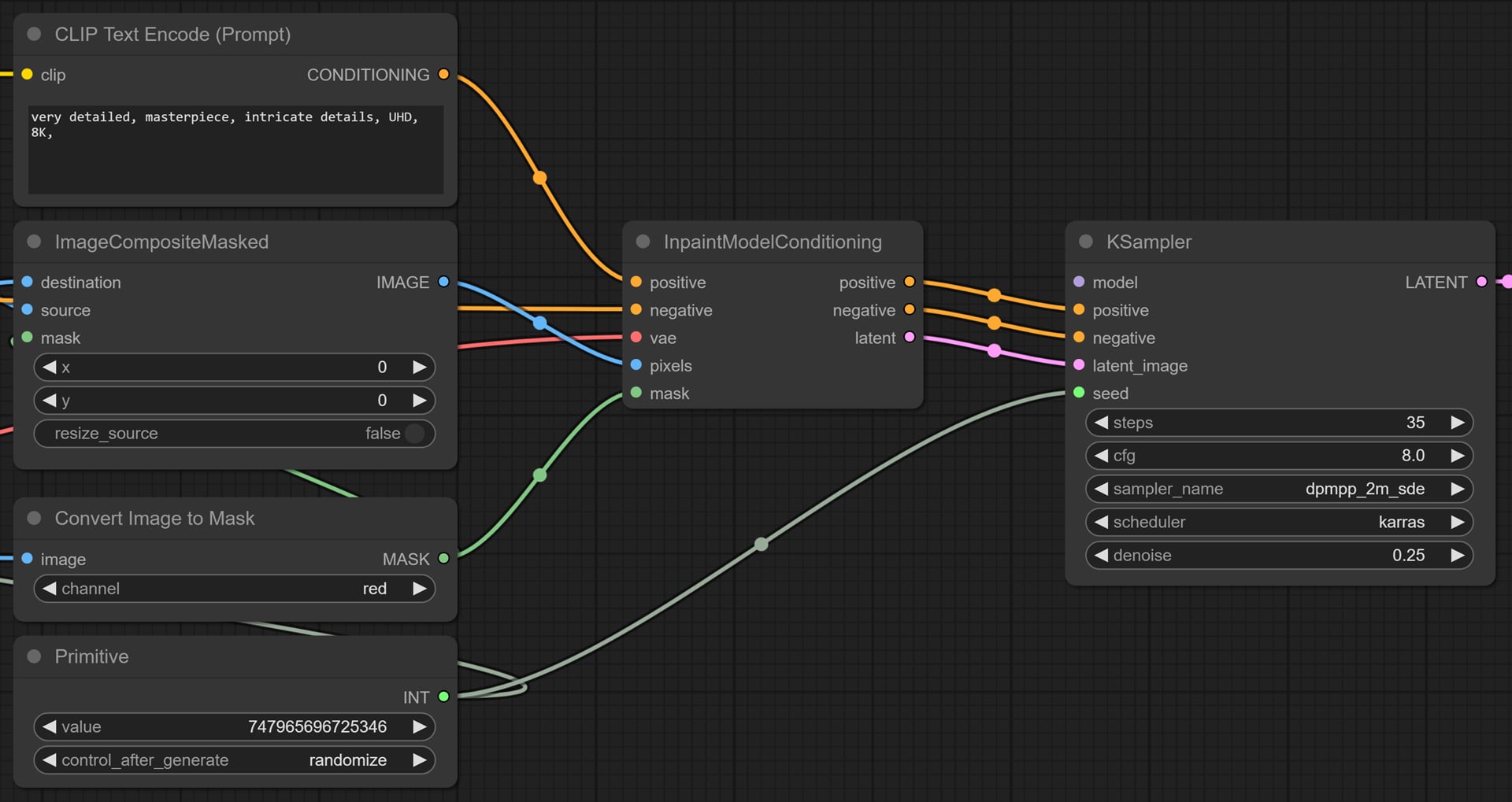The image size is (1512, 802).
Task: Click the seed input socket on KSampler
Action: [1079, 392]
